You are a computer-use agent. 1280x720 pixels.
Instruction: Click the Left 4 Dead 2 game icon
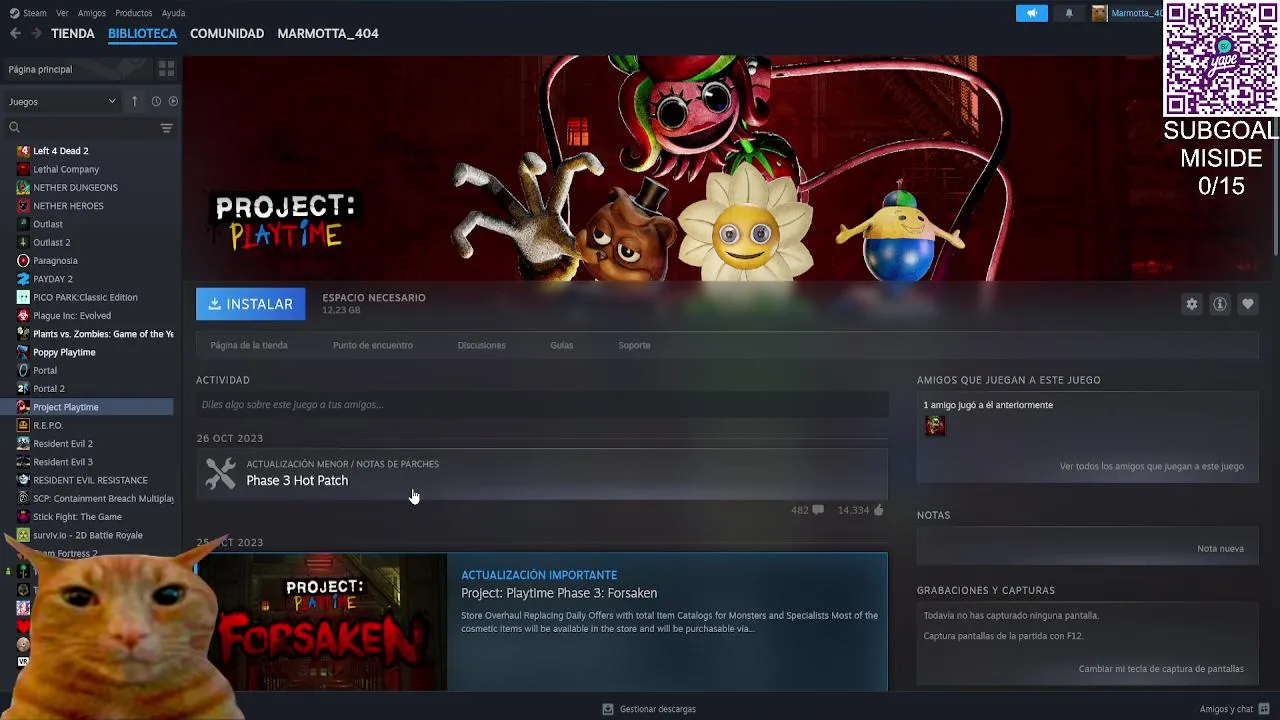pyautogui.click(x=23, y=151)
